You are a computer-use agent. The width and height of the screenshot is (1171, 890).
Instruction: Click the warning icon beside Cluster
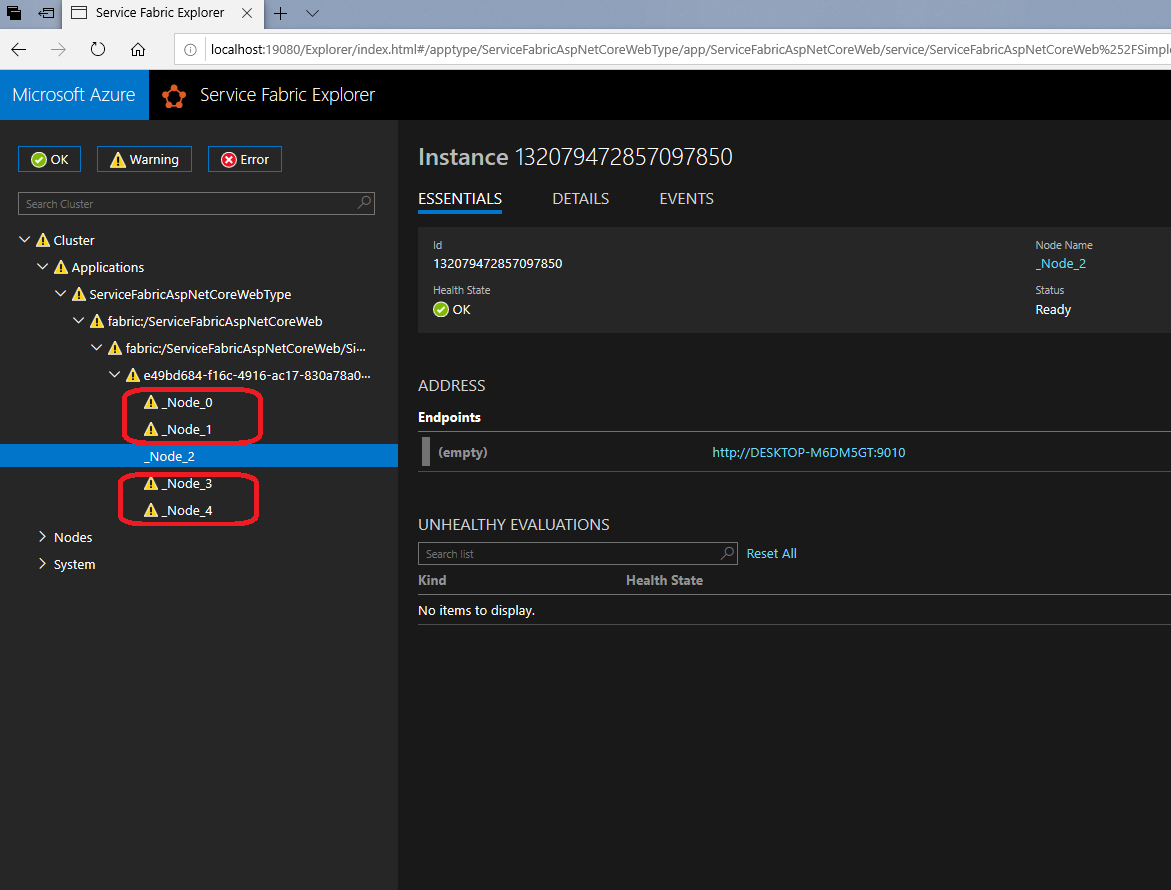click(x=43, y=240)
